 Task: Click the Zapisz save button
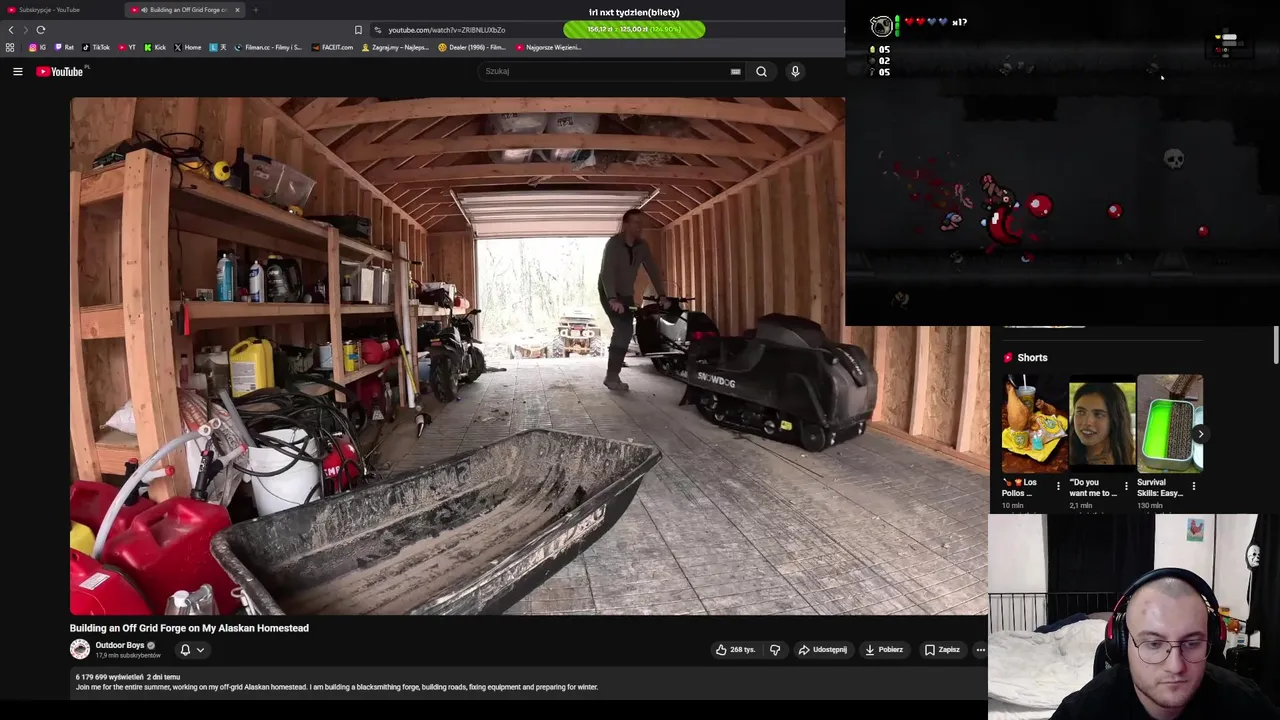(x=942, y=650)
